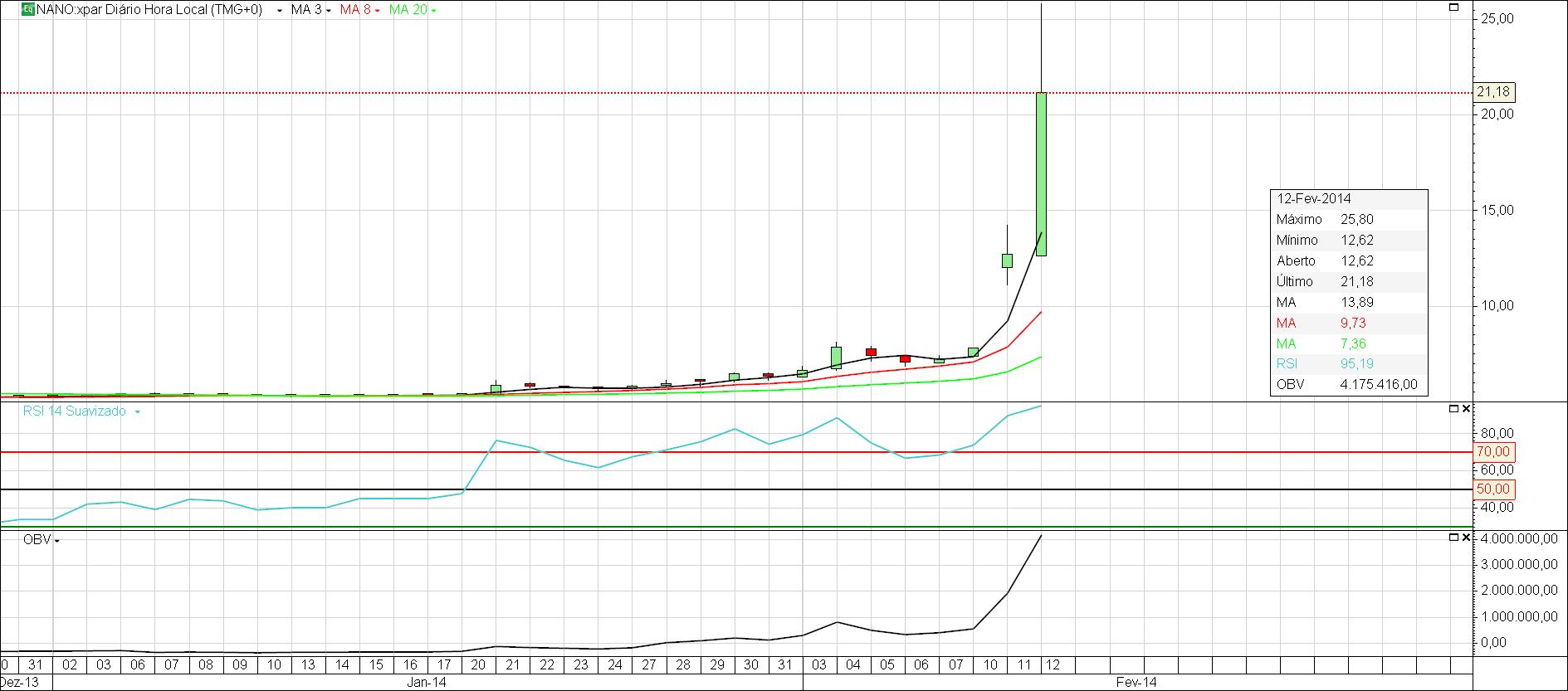Open the red MA 8 indicator dropdown

pyautogui.click(x=377, y=11)
